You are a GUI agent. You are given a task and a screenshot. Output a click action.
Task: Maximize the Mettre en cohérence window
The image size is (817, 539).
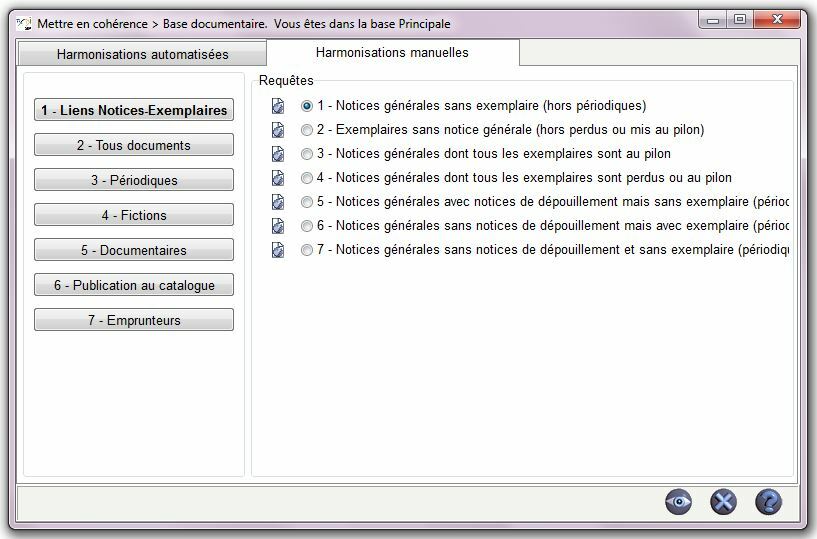[740, 19]
